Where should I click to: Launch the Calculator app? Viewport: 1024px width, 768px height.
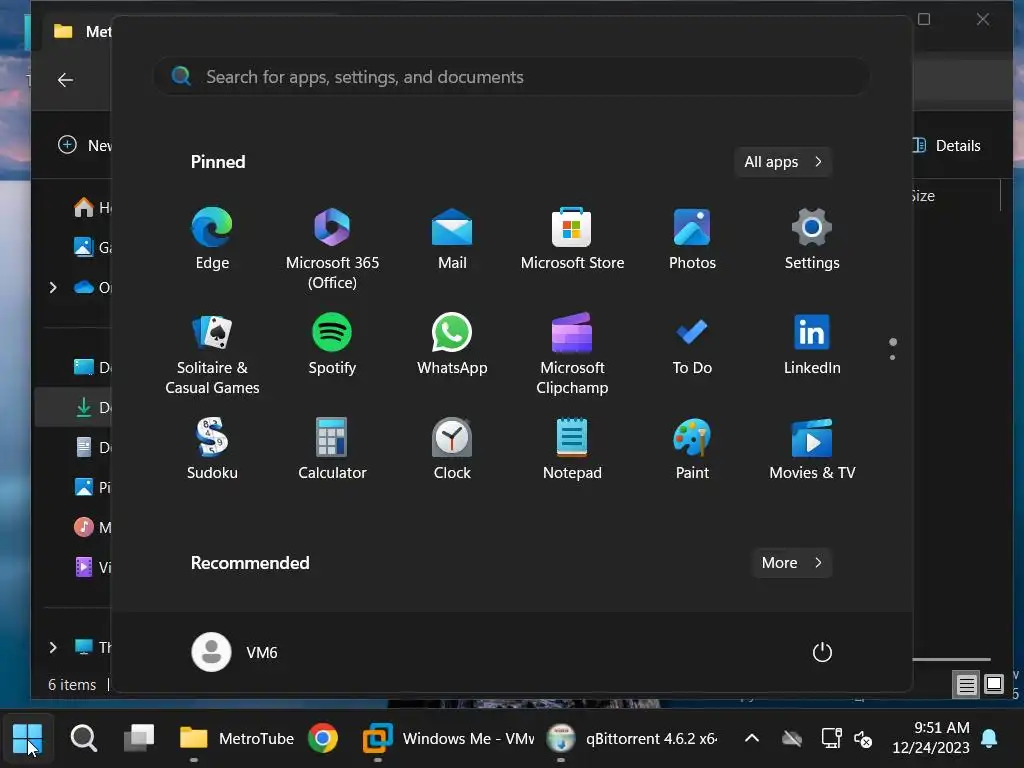tap(332, 449)
